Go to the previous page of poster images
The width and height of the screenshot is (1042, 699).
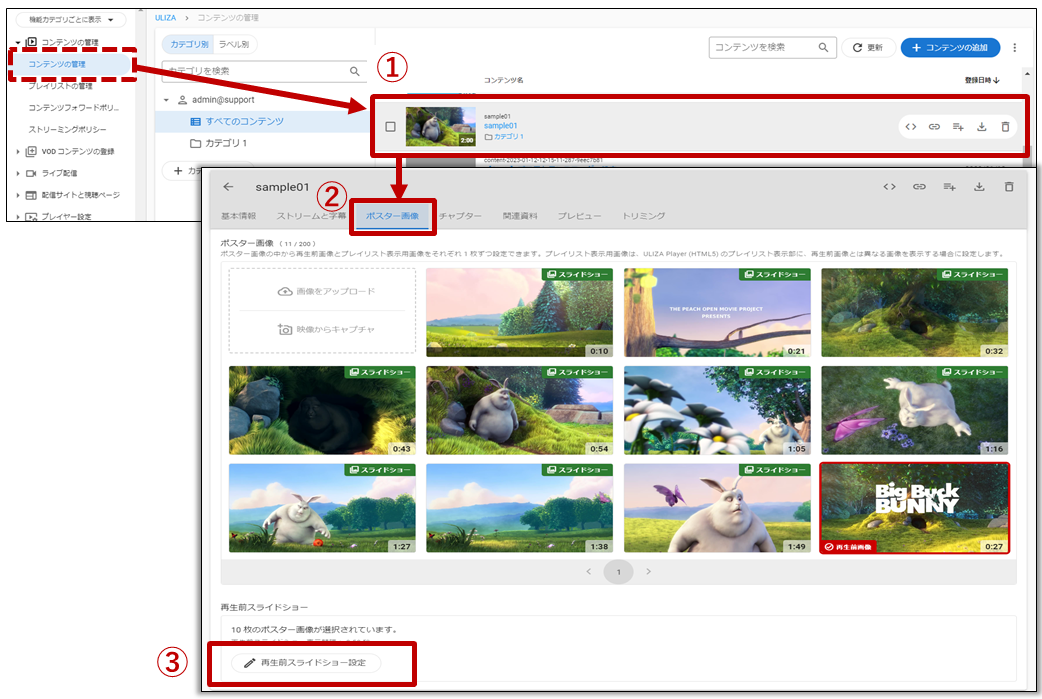588,571
